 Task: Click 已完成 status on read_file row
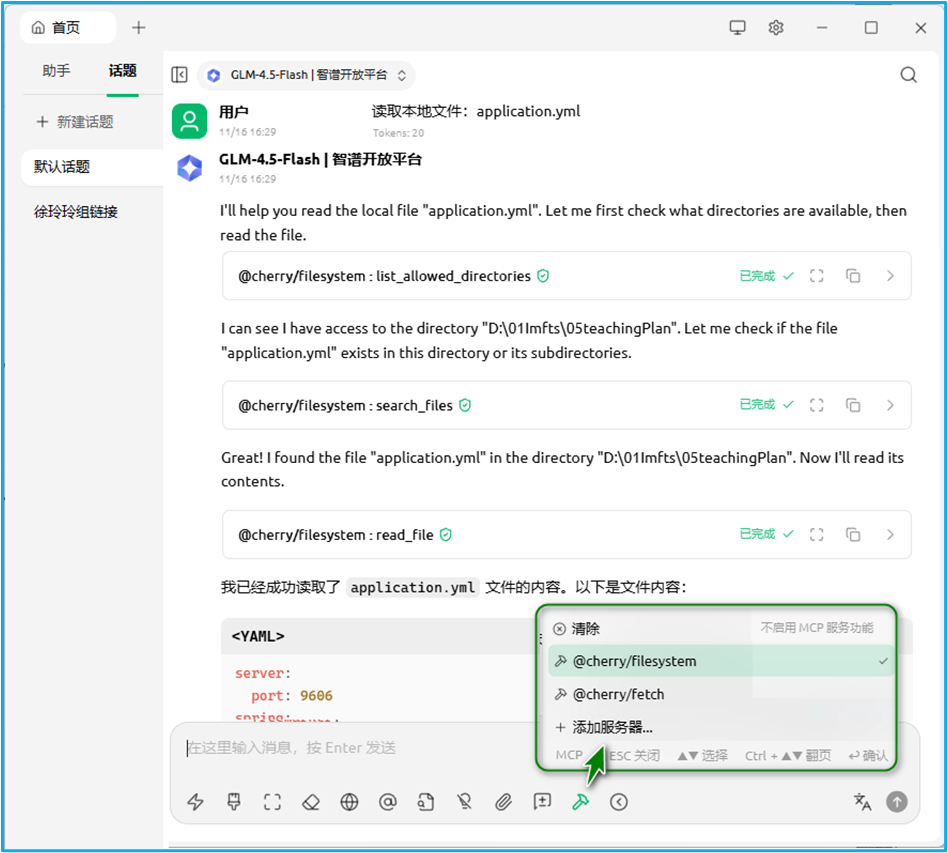pyautogui.click(x=757, y=534)
